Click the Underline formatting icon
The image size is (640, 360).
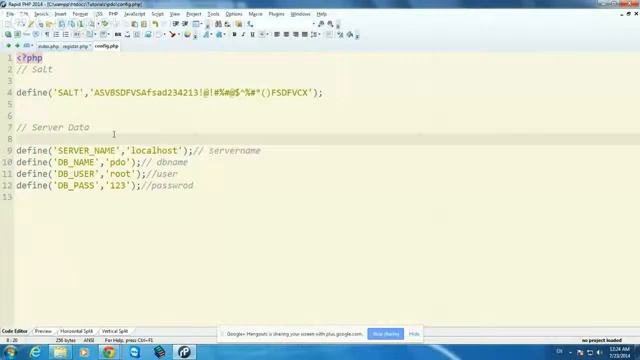(252, 35)
